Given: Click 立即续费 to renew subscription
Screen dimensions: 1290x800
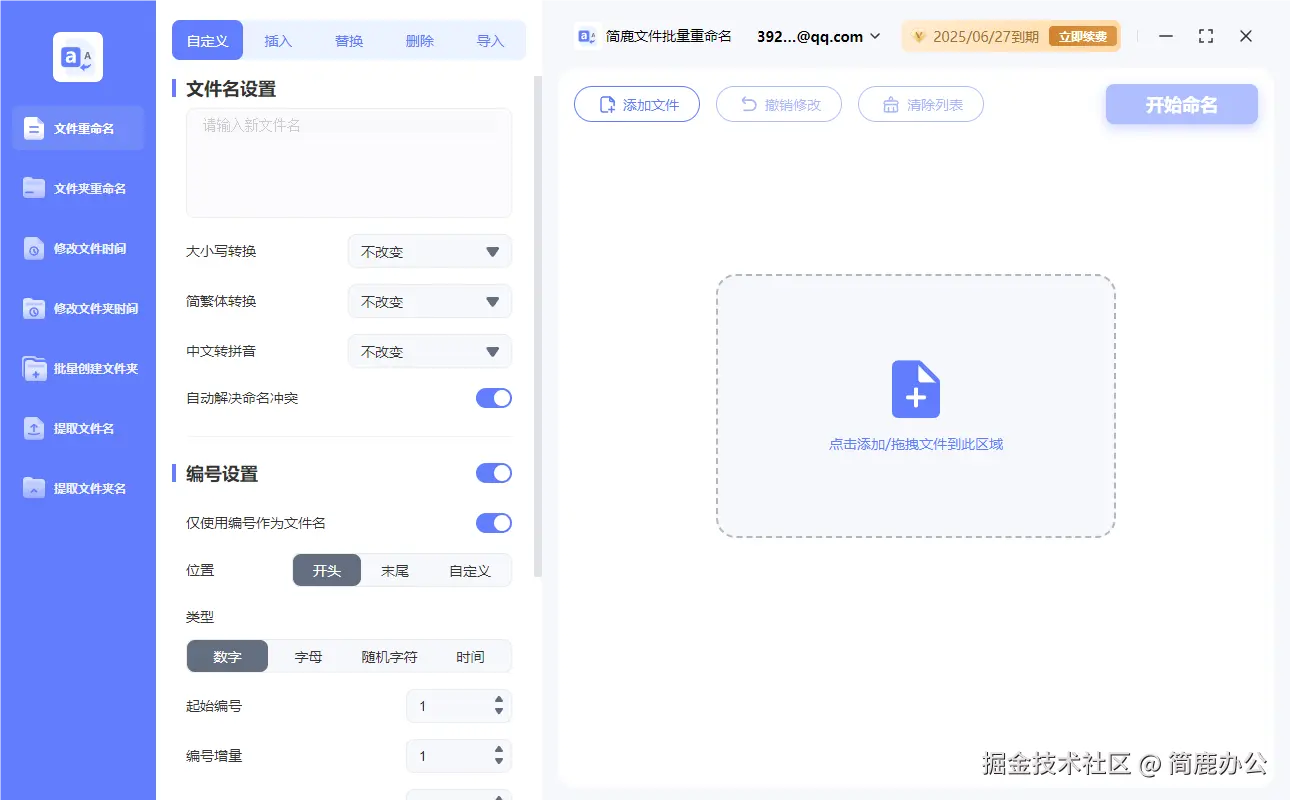Looking at the screenshot, I should click(x=1083, y=35).
